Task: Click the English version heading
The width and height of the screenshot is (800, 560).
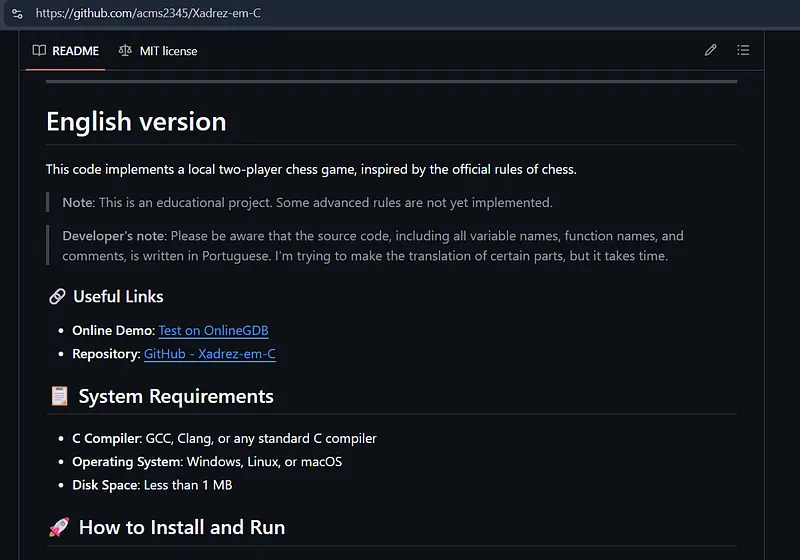Action: click(136, 122)
